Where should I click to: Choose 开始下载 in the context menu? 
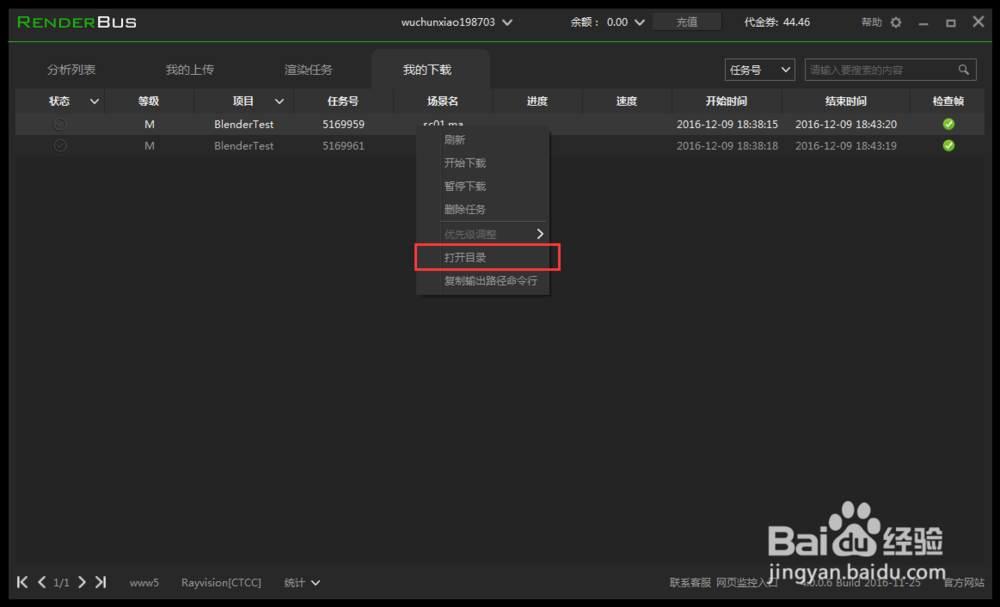coord(465,163)
